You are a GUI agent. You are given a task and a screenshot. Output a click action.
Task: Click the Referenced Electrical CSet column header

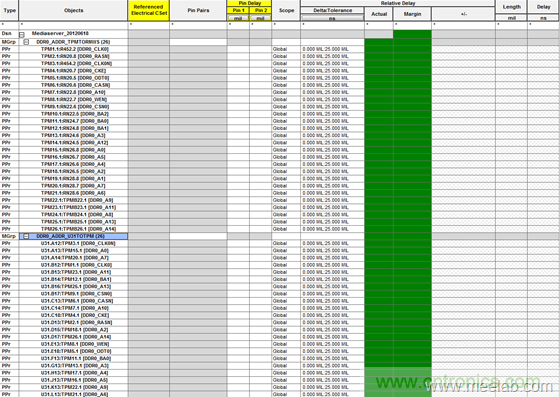coord(149,10)
